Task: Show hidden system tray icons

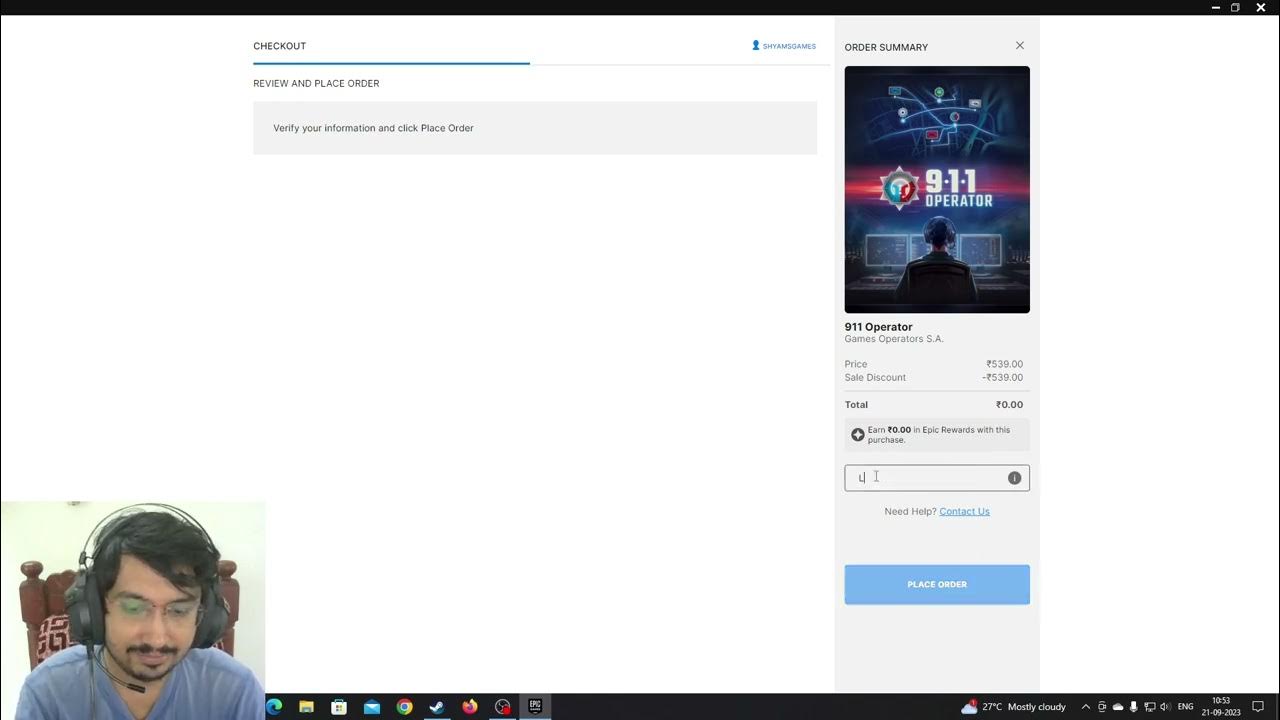Action: coord(1086,707)
